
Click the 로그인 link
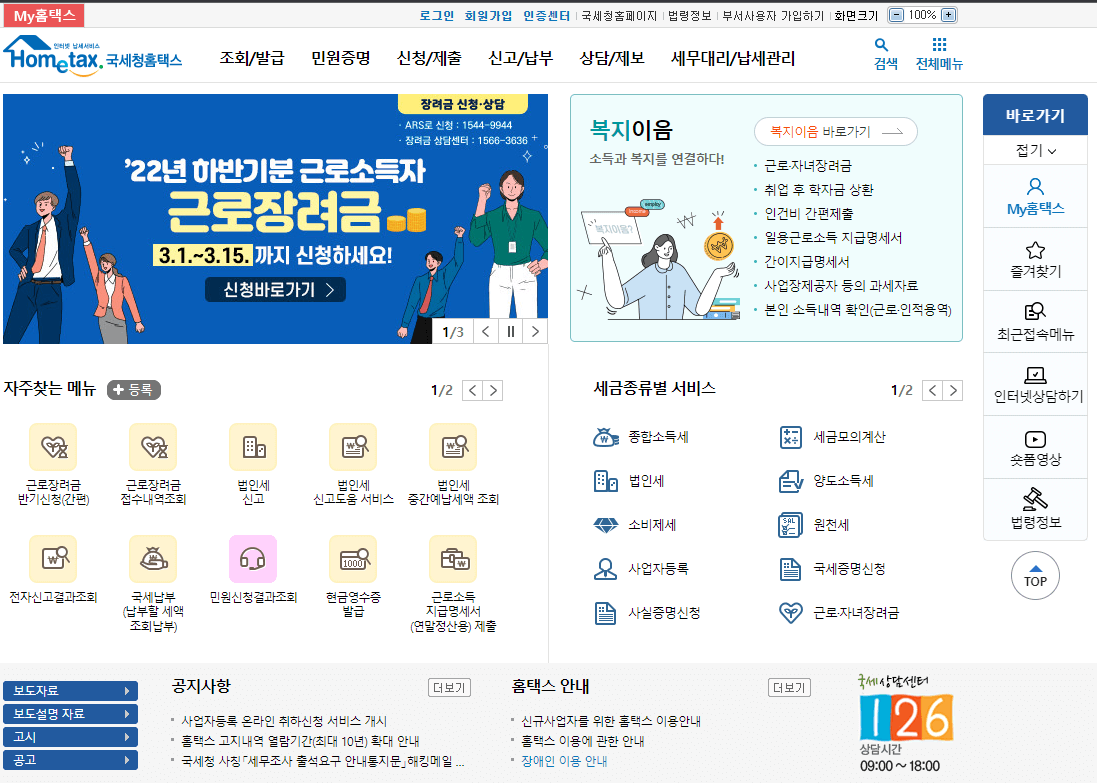pos(437,15)
